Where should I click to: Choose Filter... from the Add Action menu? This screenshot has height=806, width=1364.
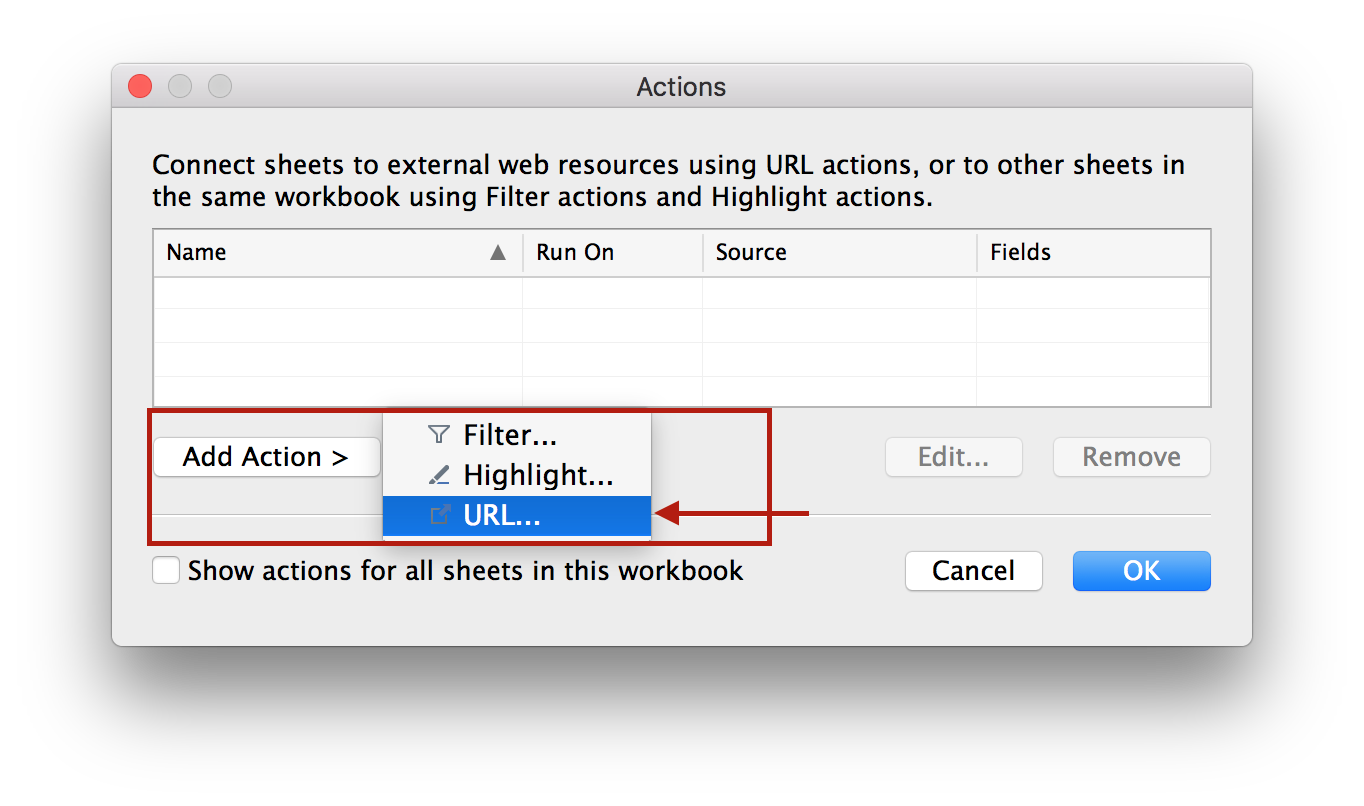pos(510,435)
